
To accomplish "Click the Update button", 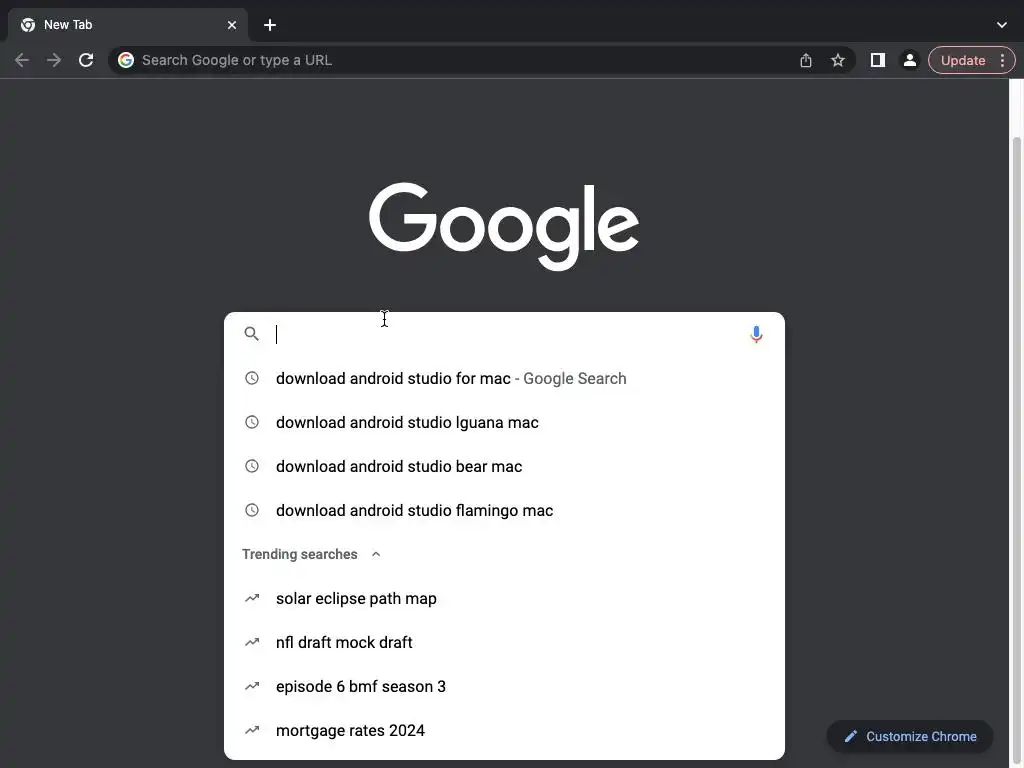I will coord(963,60).
